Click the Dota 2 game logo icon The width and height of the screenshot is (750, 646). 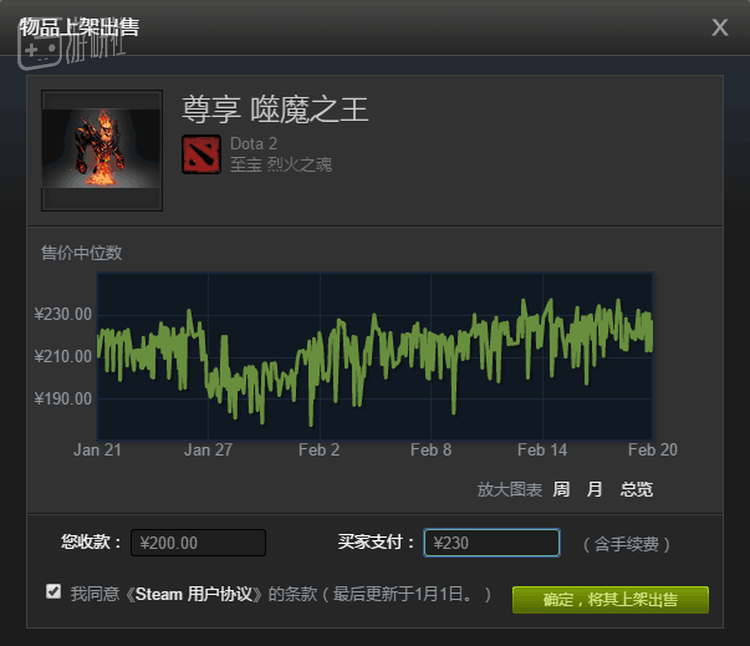(201, 154)
